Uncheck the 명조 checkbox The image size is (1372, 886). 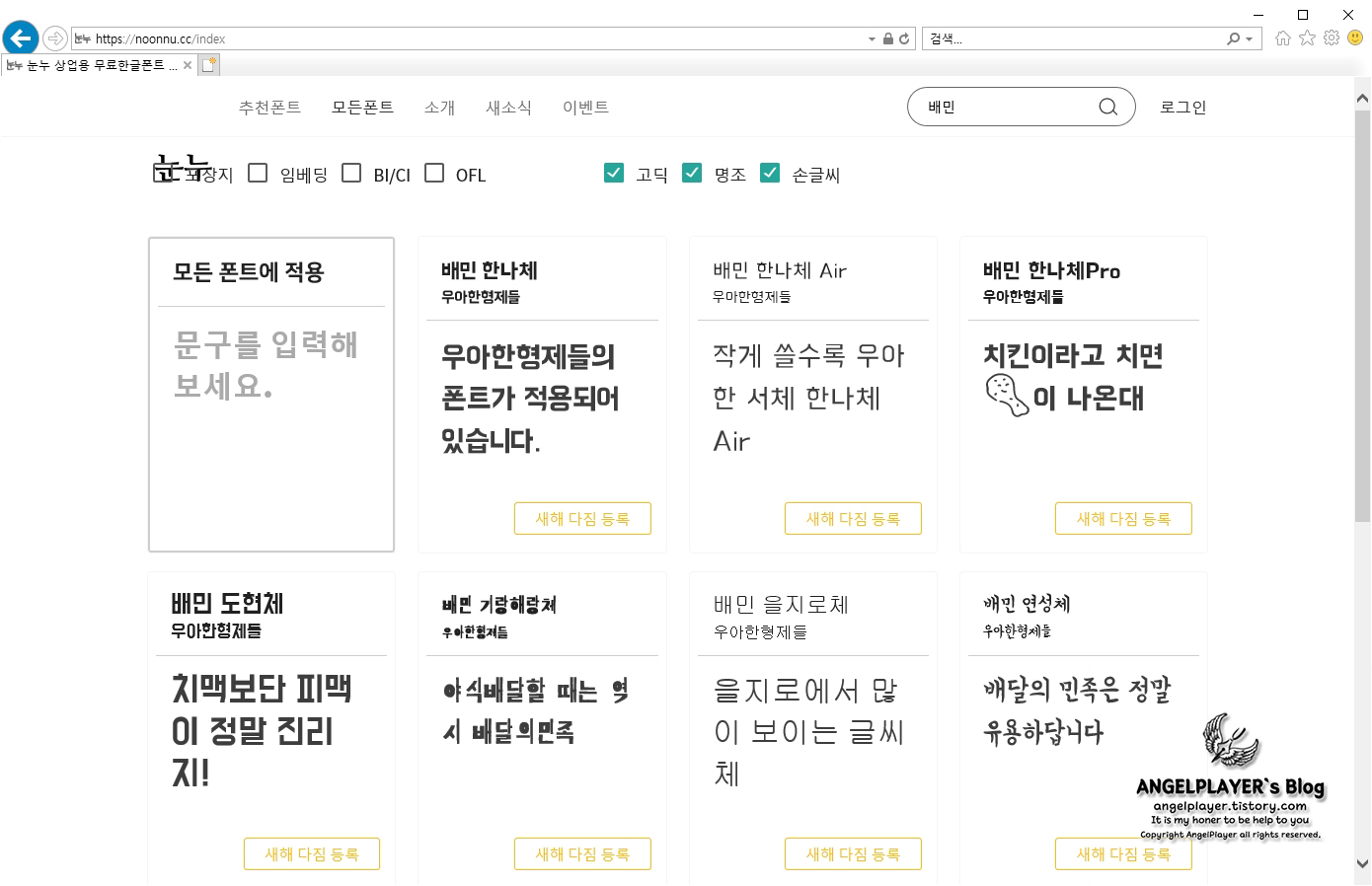coord(692,173)
